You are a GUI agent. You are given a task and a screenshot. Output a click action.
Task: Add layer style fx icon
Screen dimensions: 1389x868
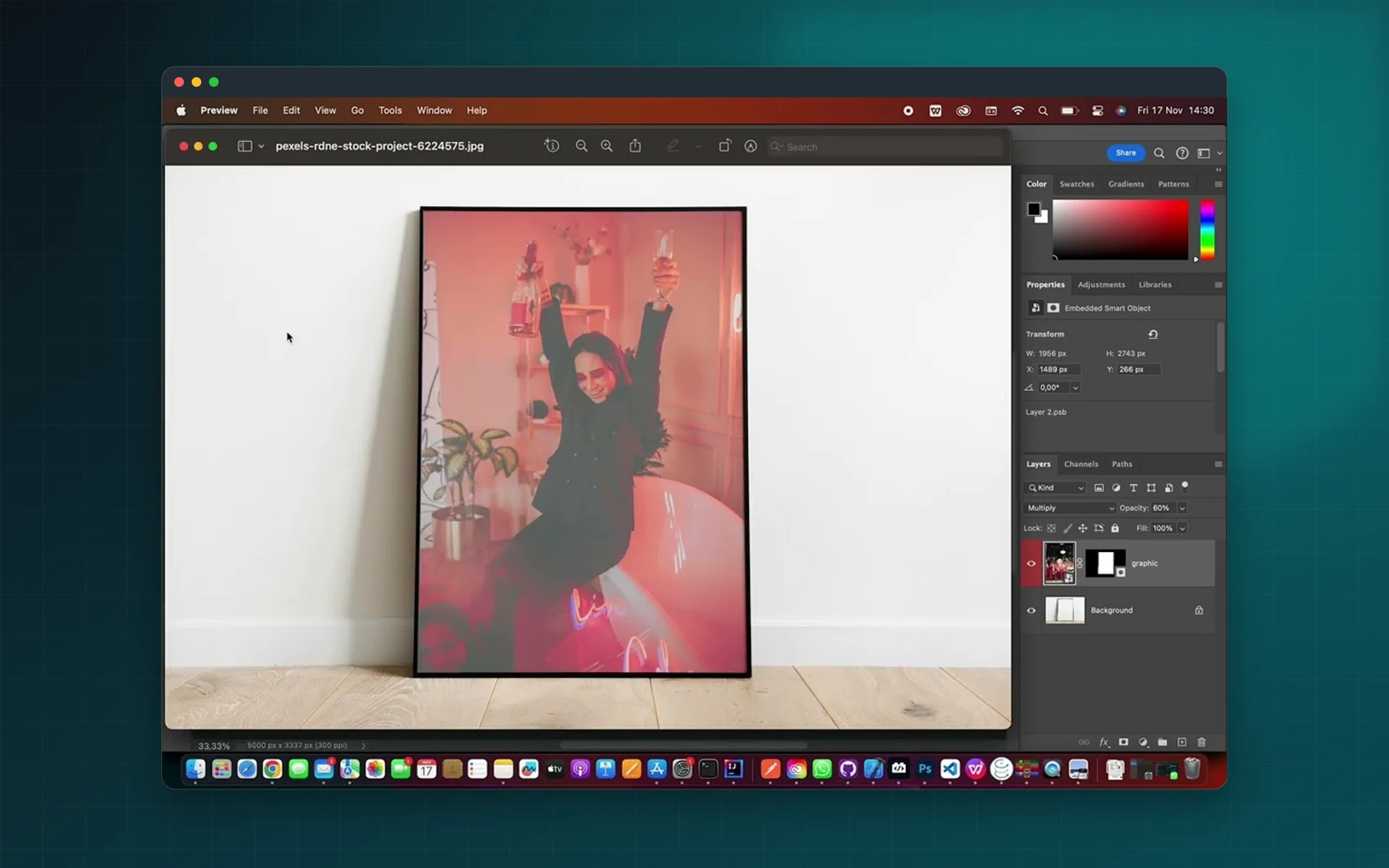coord(1104,742)
